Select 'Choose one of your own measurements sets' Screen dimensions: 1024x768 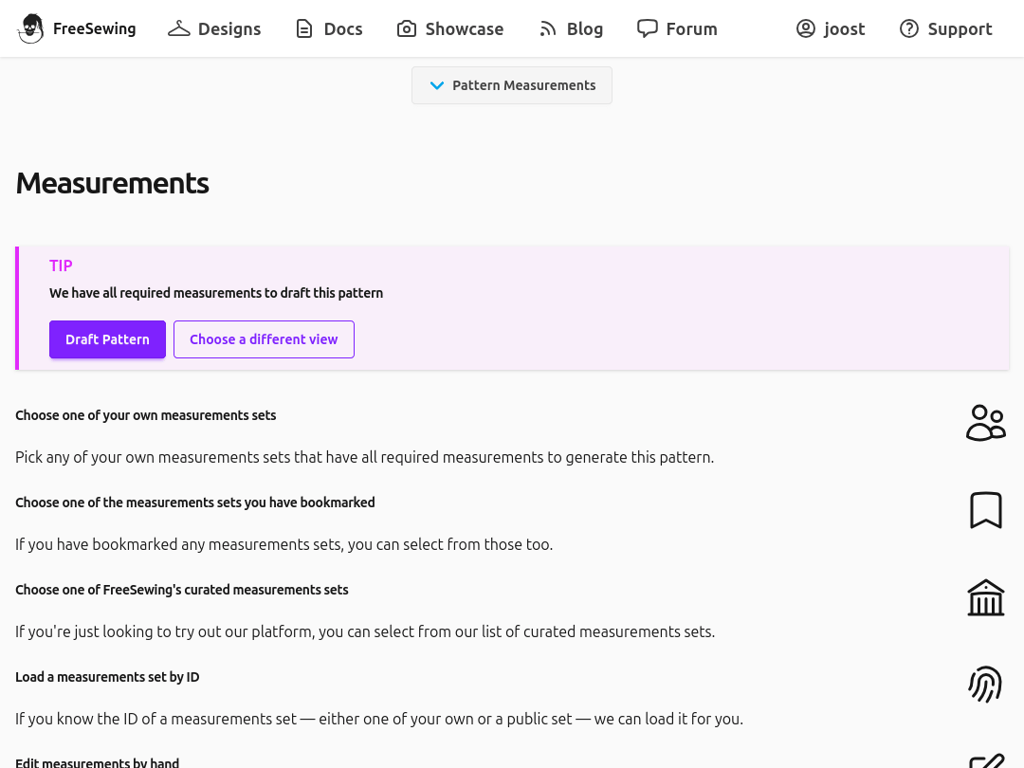pos(146,415)
